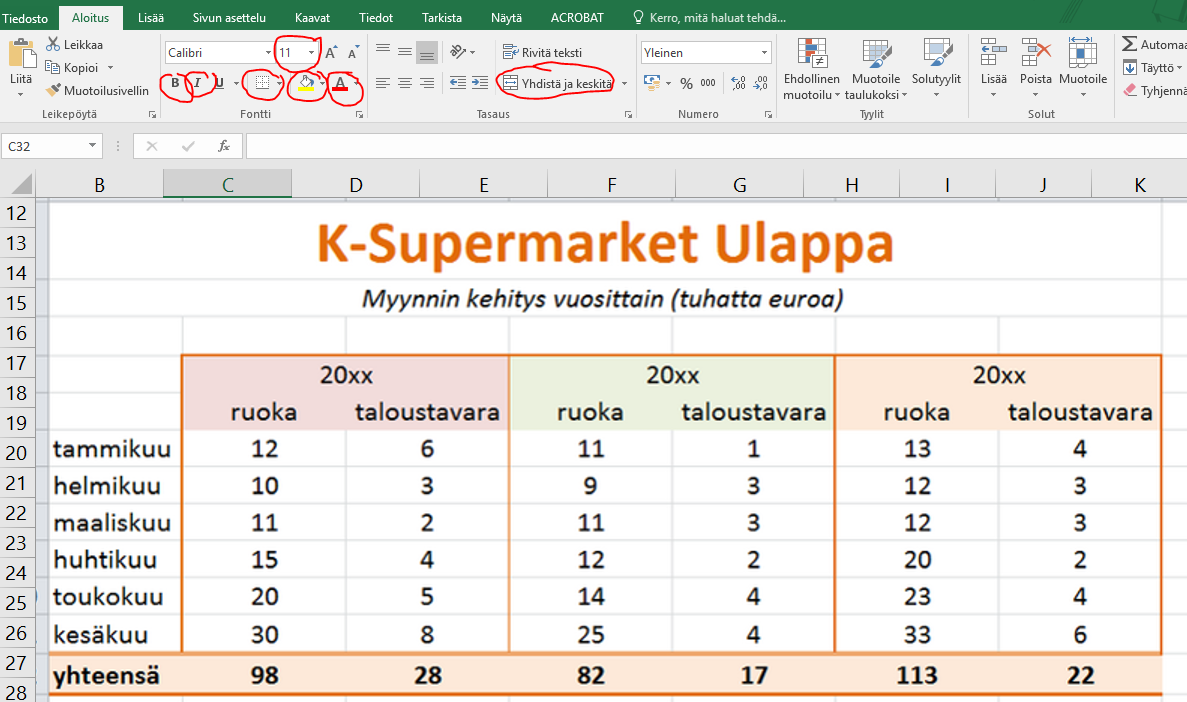Open the Numero dialog launcher
Screen dimensions: 1187x702
[x=768, y=114]
